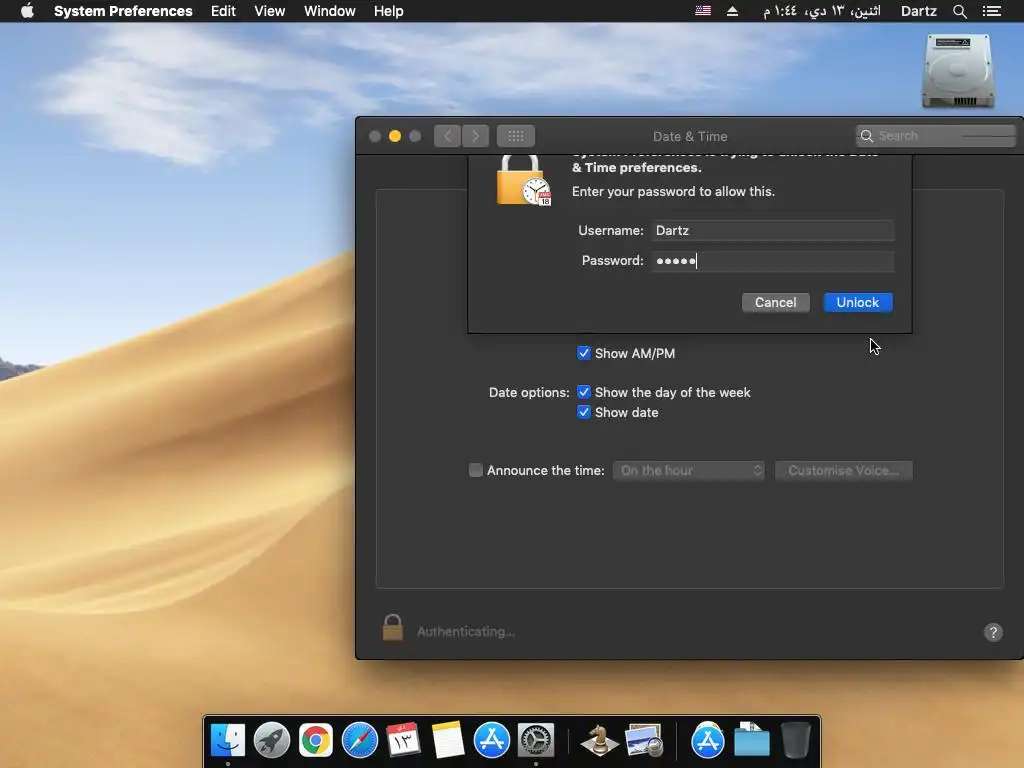
Task: Open Spotlight search magnifier
Action: [x=959, y=11]
